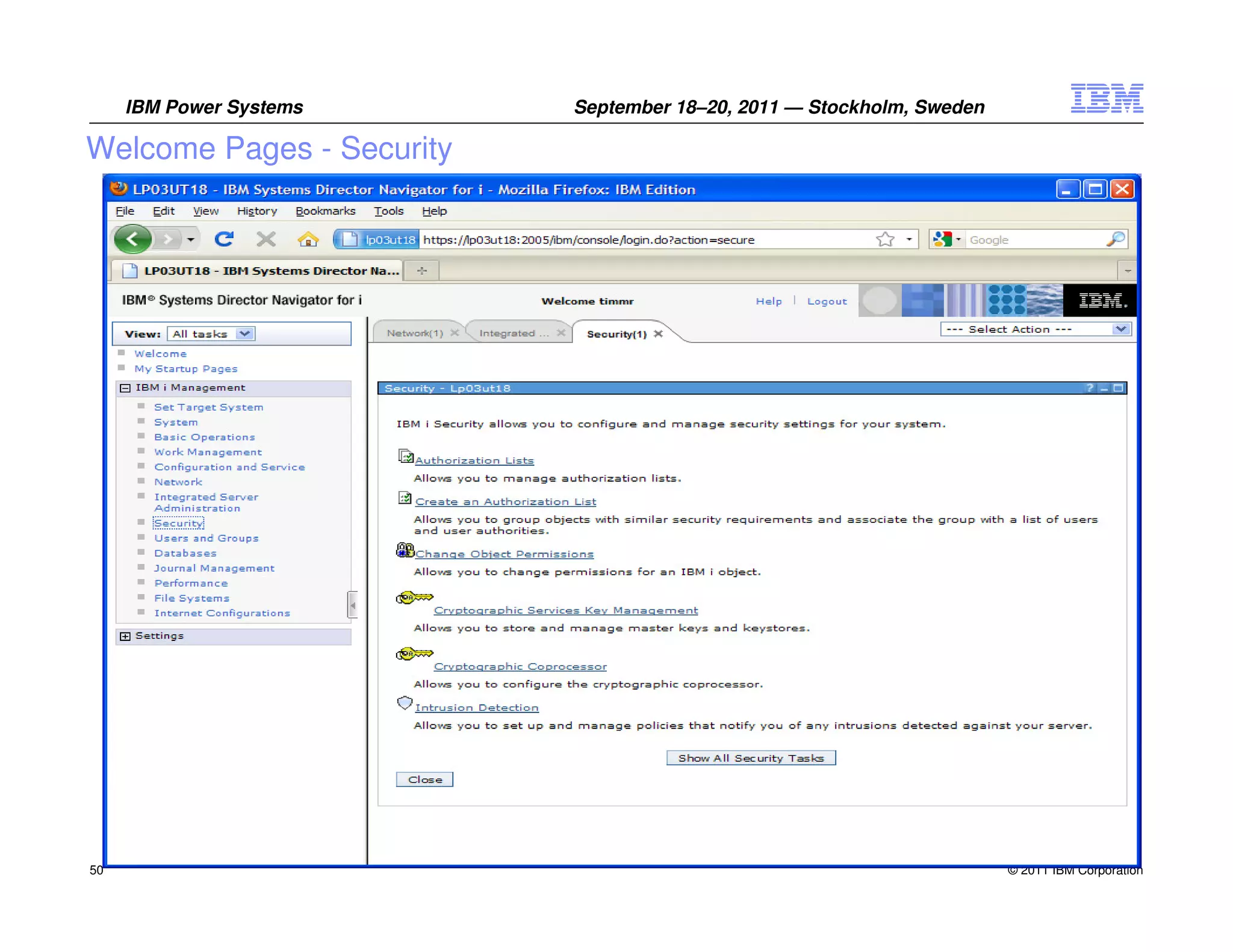Open the Tools menu
1233x952 pixels.
[x=388, y=211]
